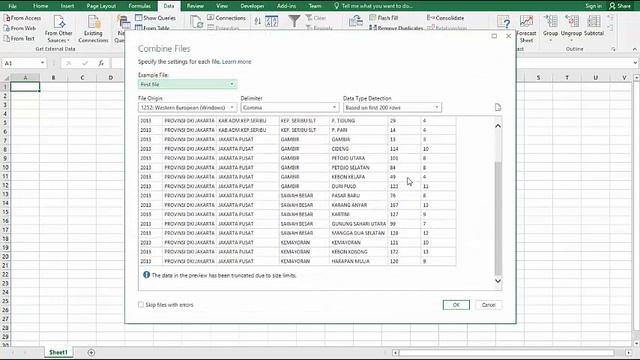The width and height of the screenshot is (640, 360).
Task: Click the From Access icon
Action: 7,18
